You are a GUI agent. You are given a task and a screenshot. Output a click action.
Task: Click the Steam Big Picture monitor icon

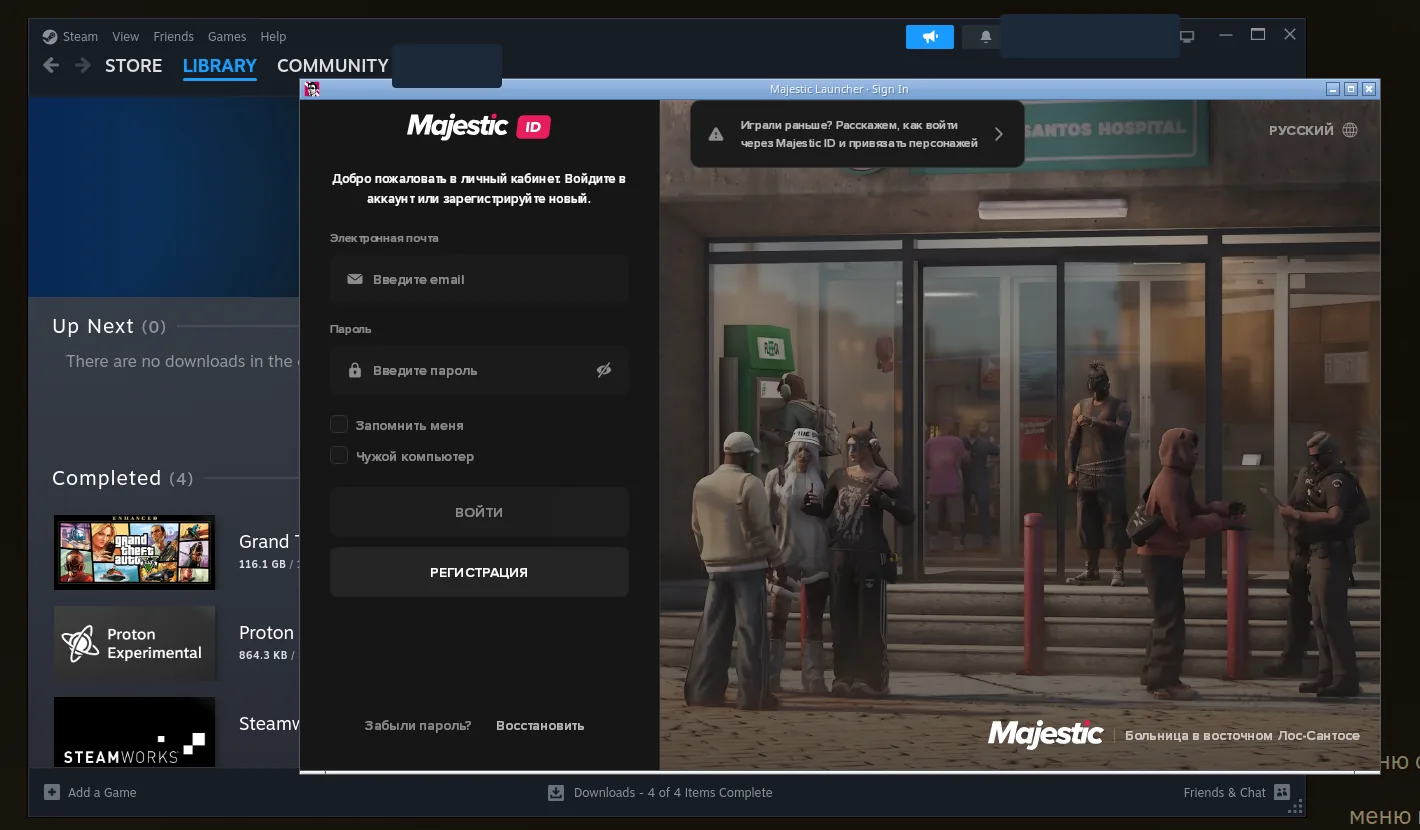[1187, 37]
